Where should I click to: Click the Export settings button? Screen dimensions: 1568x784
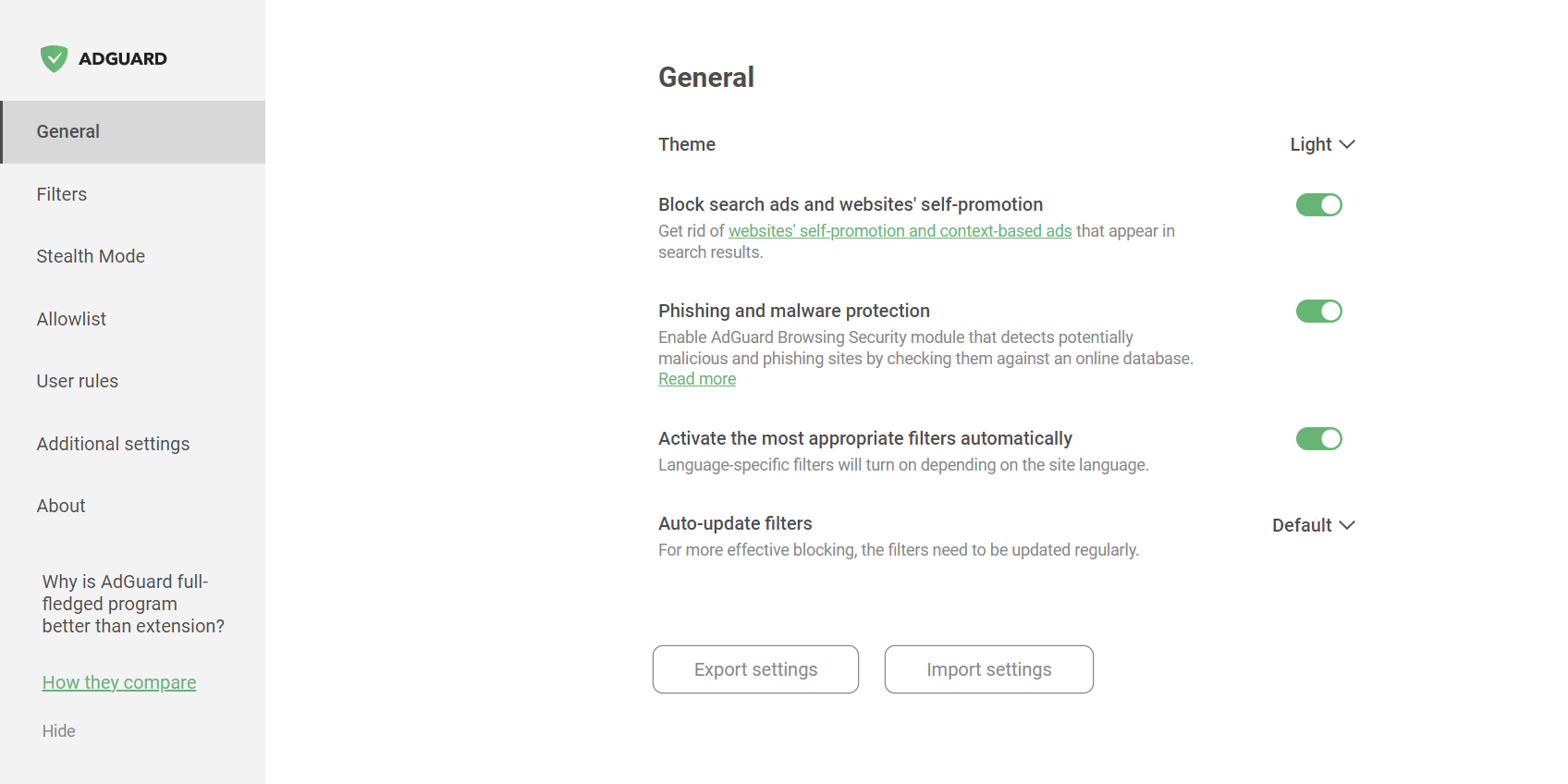[x=755, y=669]
